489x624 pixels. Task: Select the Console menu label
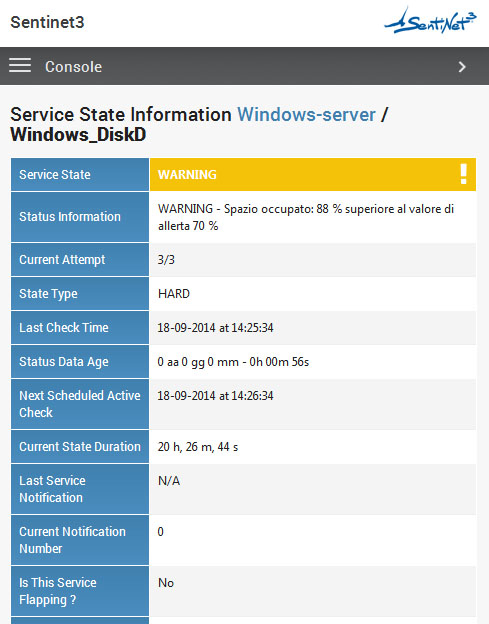tap(74, 67)
